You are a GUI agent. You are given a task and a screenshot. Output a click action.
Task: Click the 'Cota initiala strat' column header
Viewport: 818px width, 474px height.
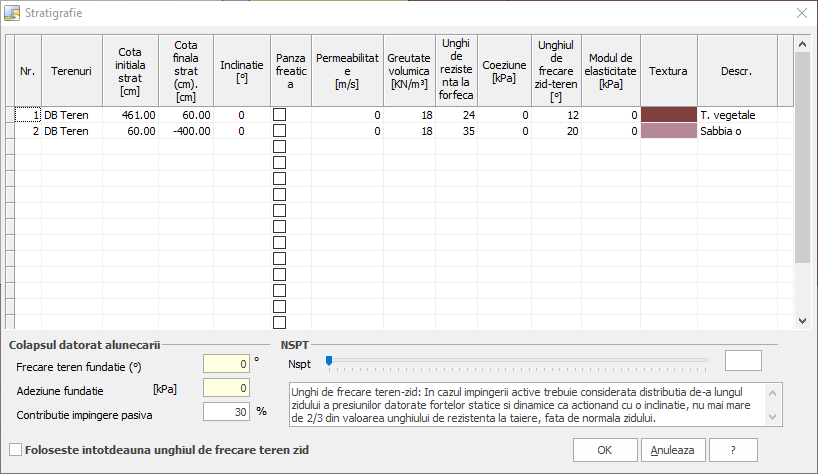coord(130,71)
